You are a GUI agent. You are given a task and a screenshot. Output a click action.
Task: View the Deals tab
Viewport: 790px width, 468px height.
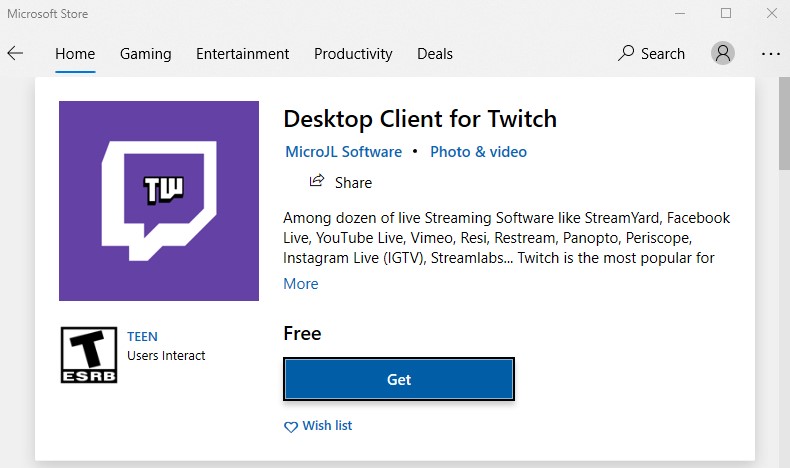pos(435,53)
